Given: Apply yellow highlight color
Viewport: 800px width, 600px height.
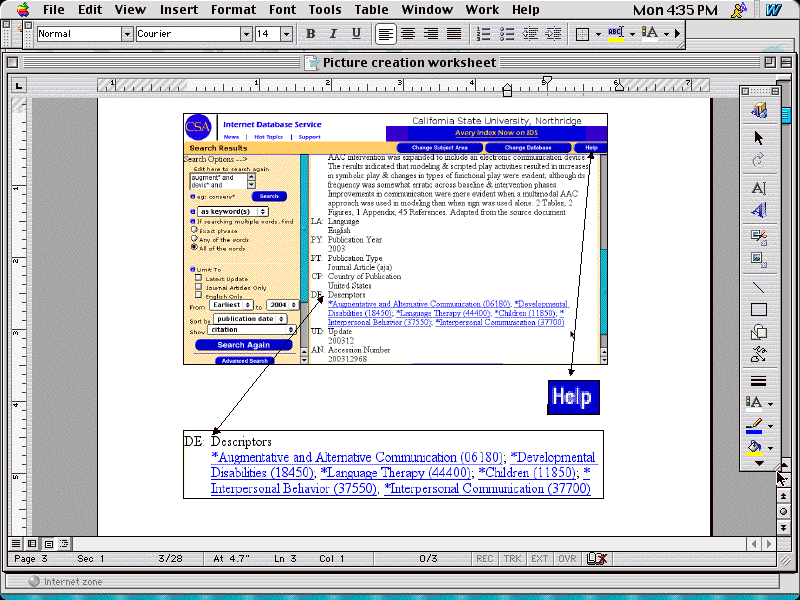Looking at the screenshot, I should point(616,34).
